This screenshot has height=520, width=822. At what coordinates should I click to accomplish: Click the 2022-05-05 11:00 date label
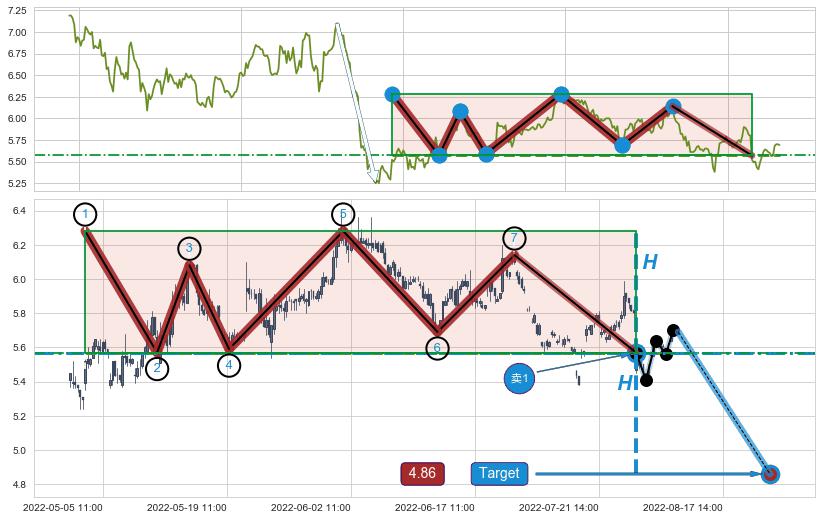62,508
